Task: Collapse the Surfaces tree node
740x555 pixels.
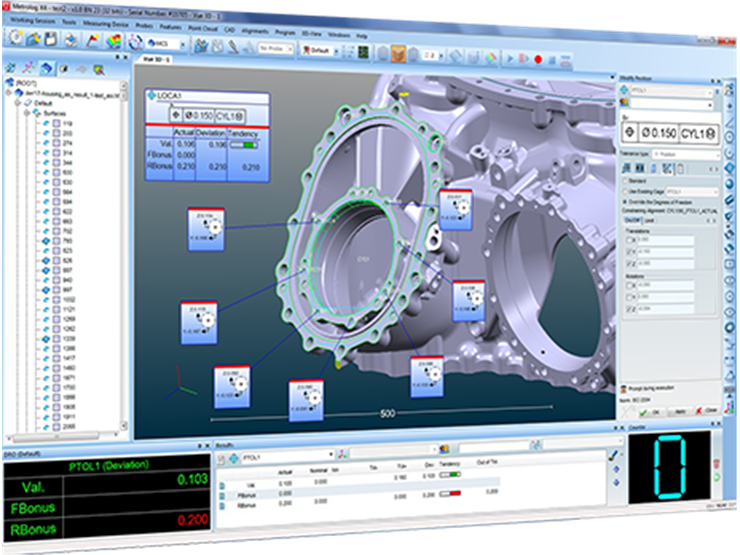Action: pos(27,113)
